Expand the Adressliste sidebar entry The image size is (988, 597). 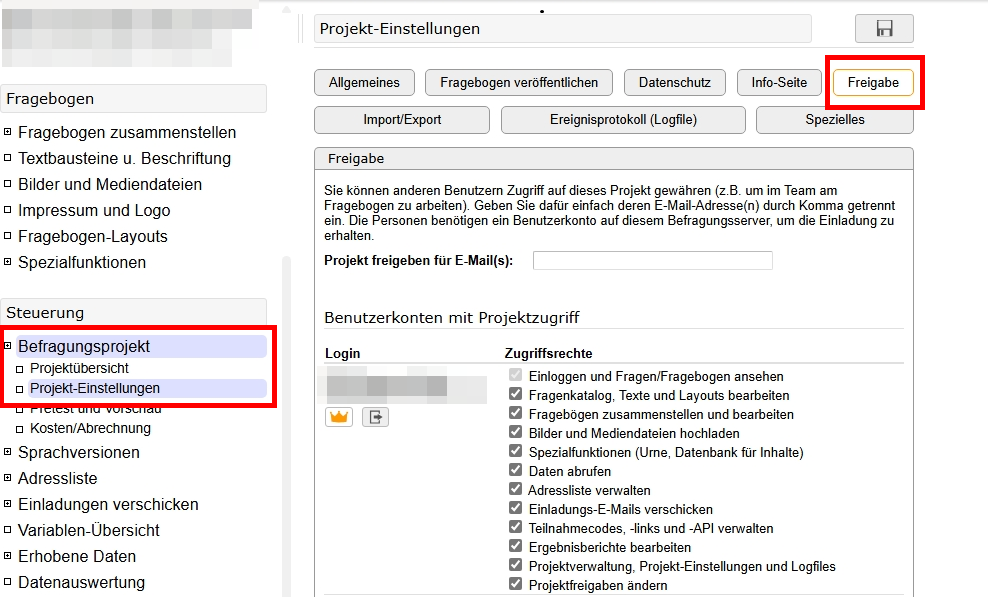point(6,478)
